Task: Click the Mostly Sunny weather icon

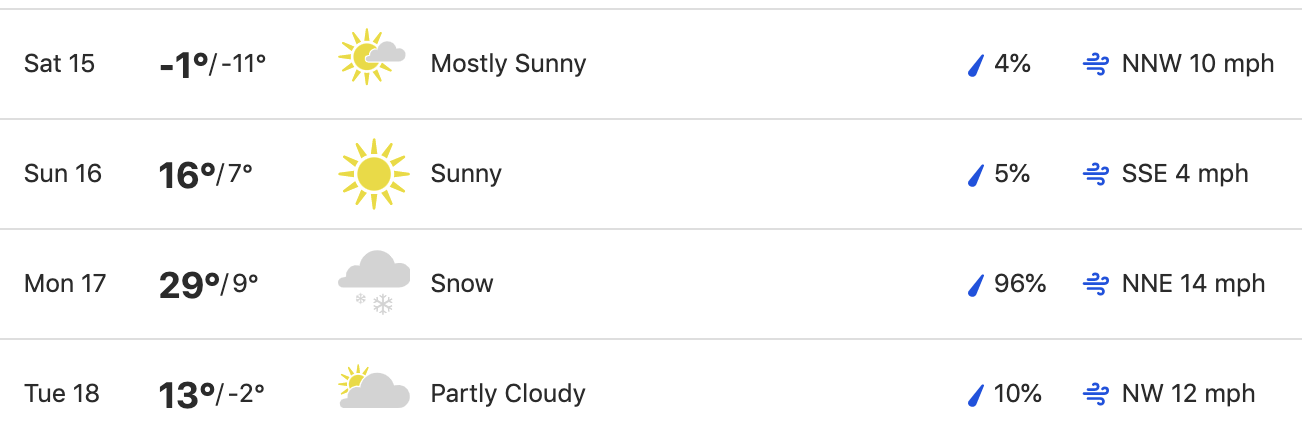Action: 372,56
